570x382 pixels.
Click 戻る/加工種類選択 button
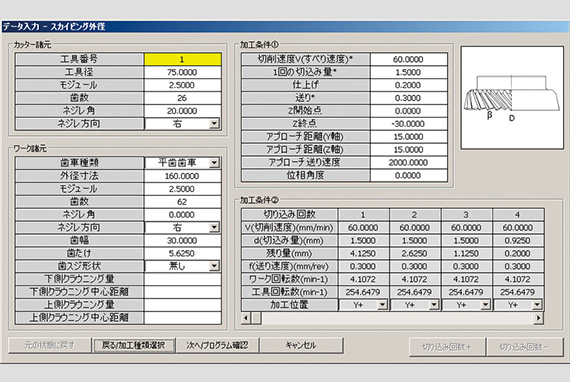(x=133, y=345)
